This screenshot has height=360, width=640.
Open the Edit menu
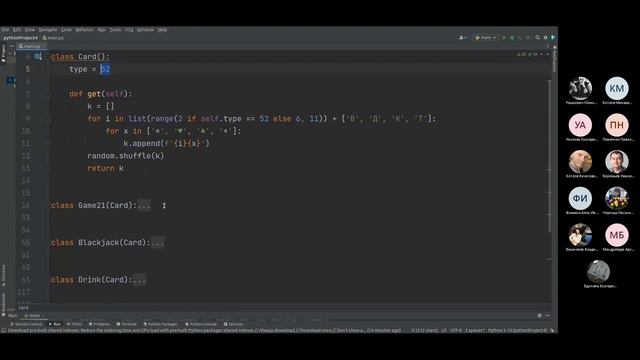coord(17,30)
